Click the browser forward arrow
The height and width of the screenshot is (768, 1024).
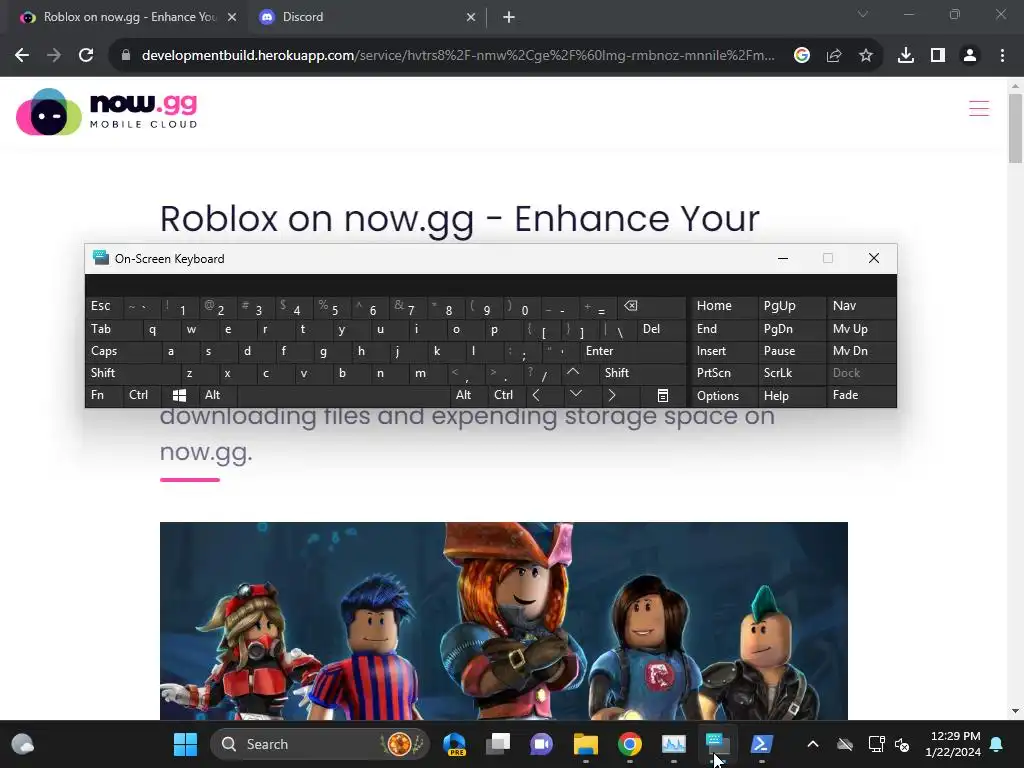[x=54, y=56]
